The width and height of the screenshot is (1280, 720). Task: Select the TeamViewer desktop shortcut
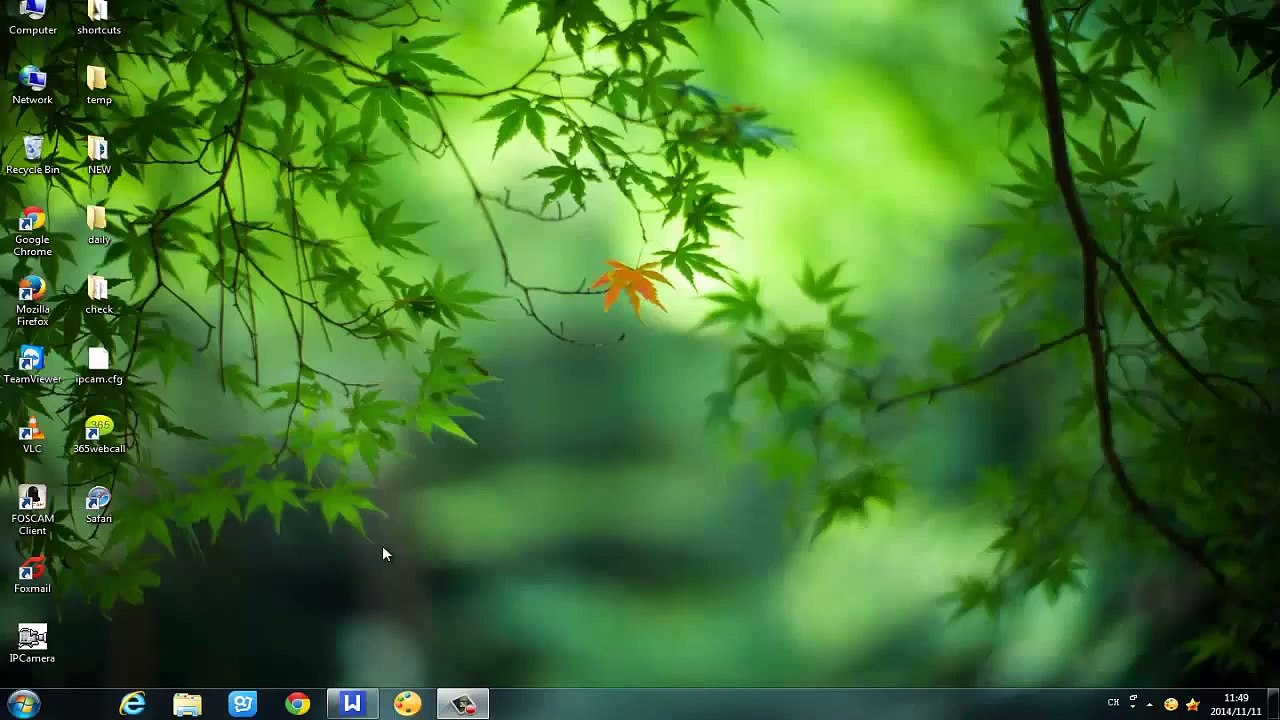pos(33,366)
